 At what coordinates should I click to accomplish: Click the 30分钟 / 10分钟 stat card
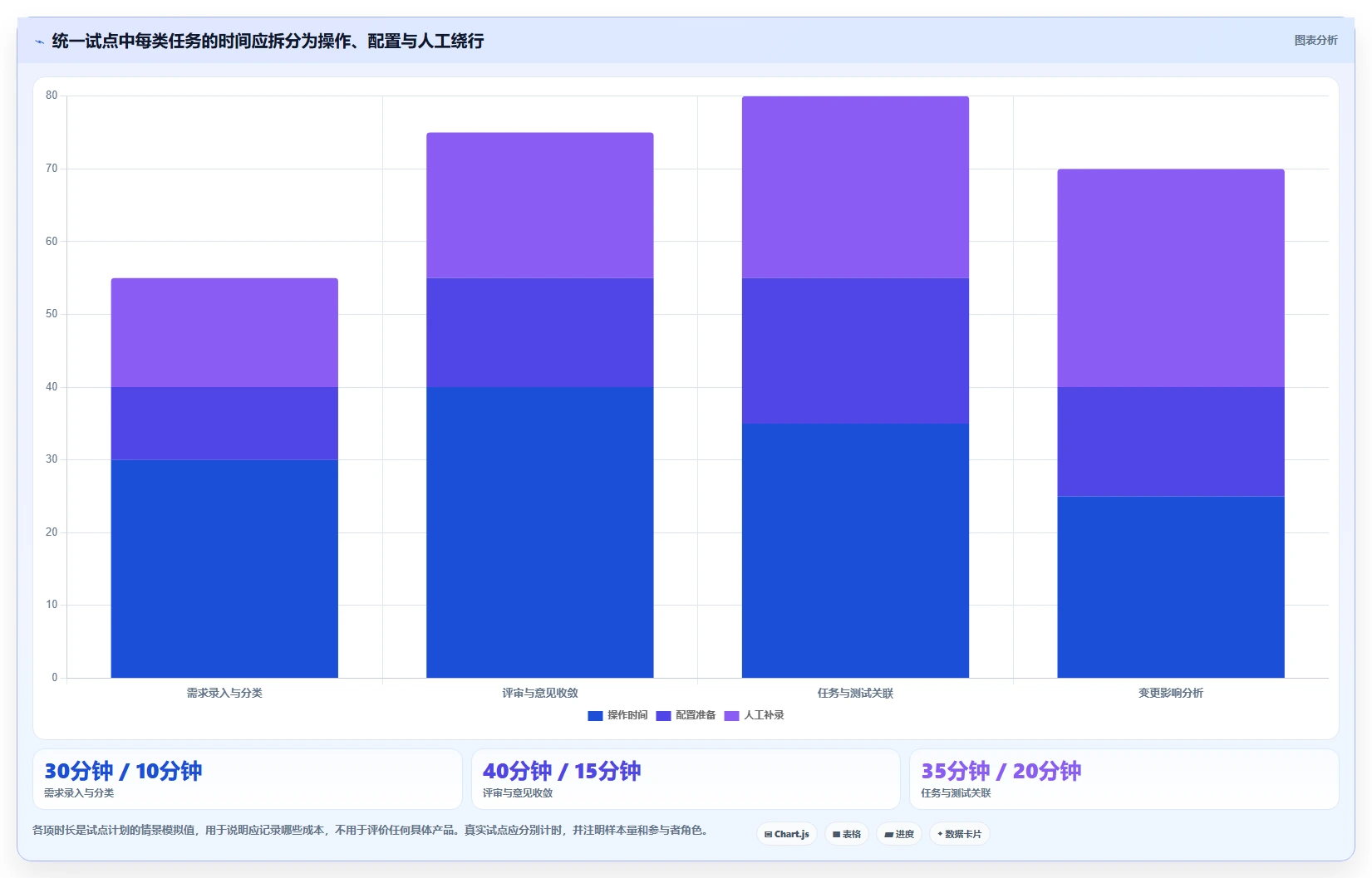[248, 779]
